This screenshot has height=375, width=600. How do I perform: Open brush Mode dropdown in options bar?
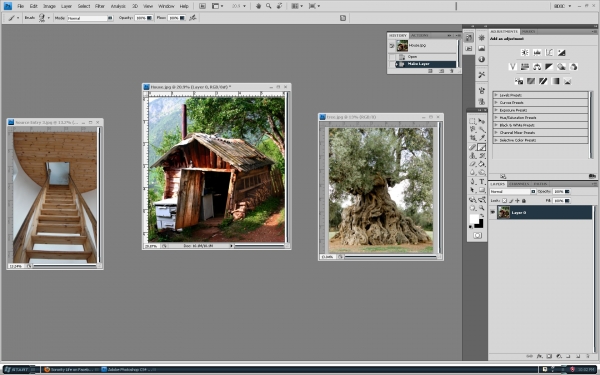click(x=90, y=18)
